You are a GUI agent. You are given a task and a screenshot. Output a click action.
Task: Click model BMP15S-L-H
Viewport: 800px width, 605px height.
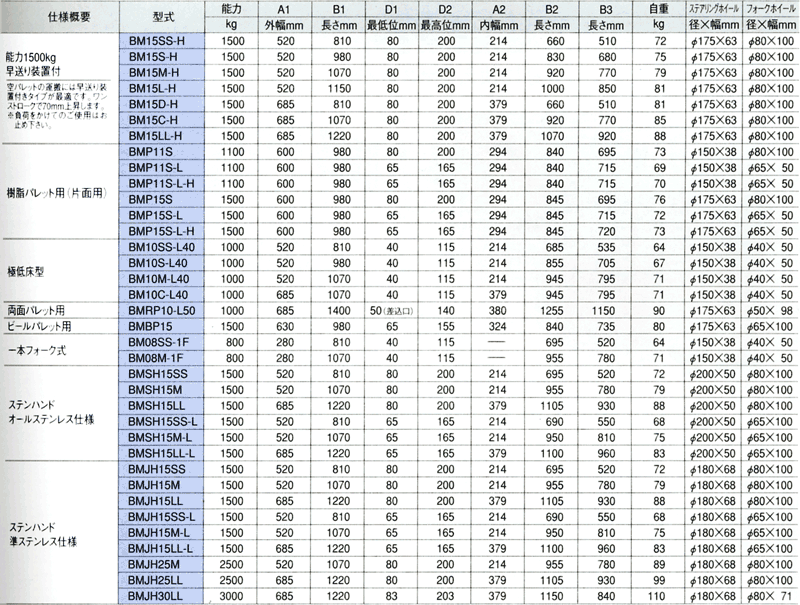tap(162, 231)
